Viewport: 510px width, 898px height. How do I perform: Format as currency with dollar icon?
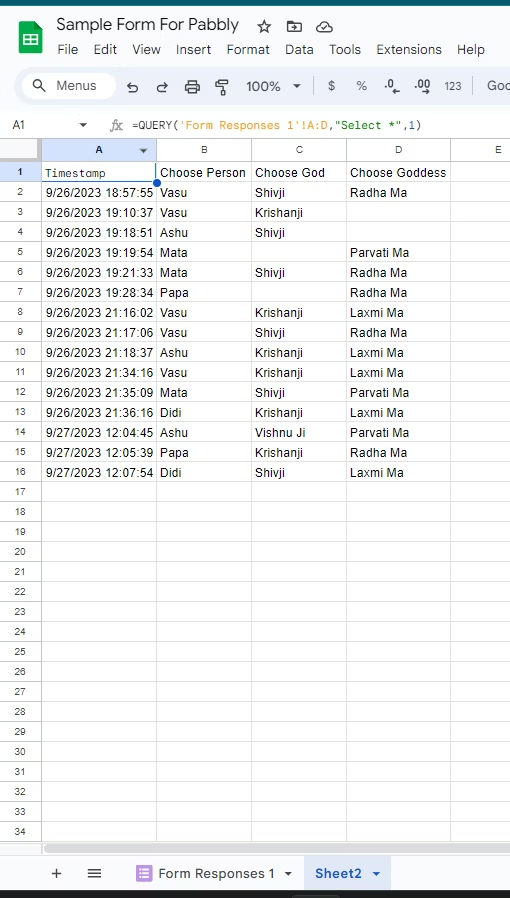click(331, 86)
